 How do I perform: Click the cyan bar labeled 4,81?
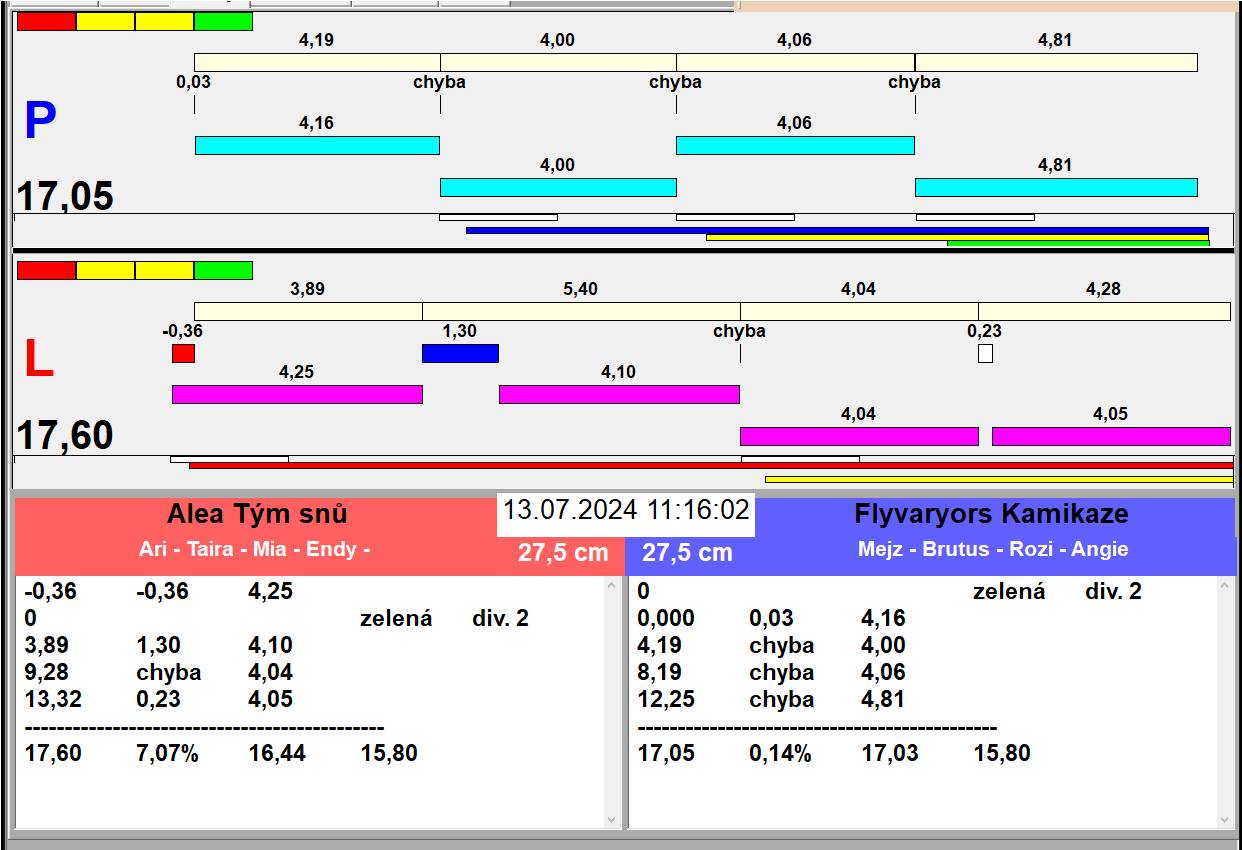(x=1056, y=188)
